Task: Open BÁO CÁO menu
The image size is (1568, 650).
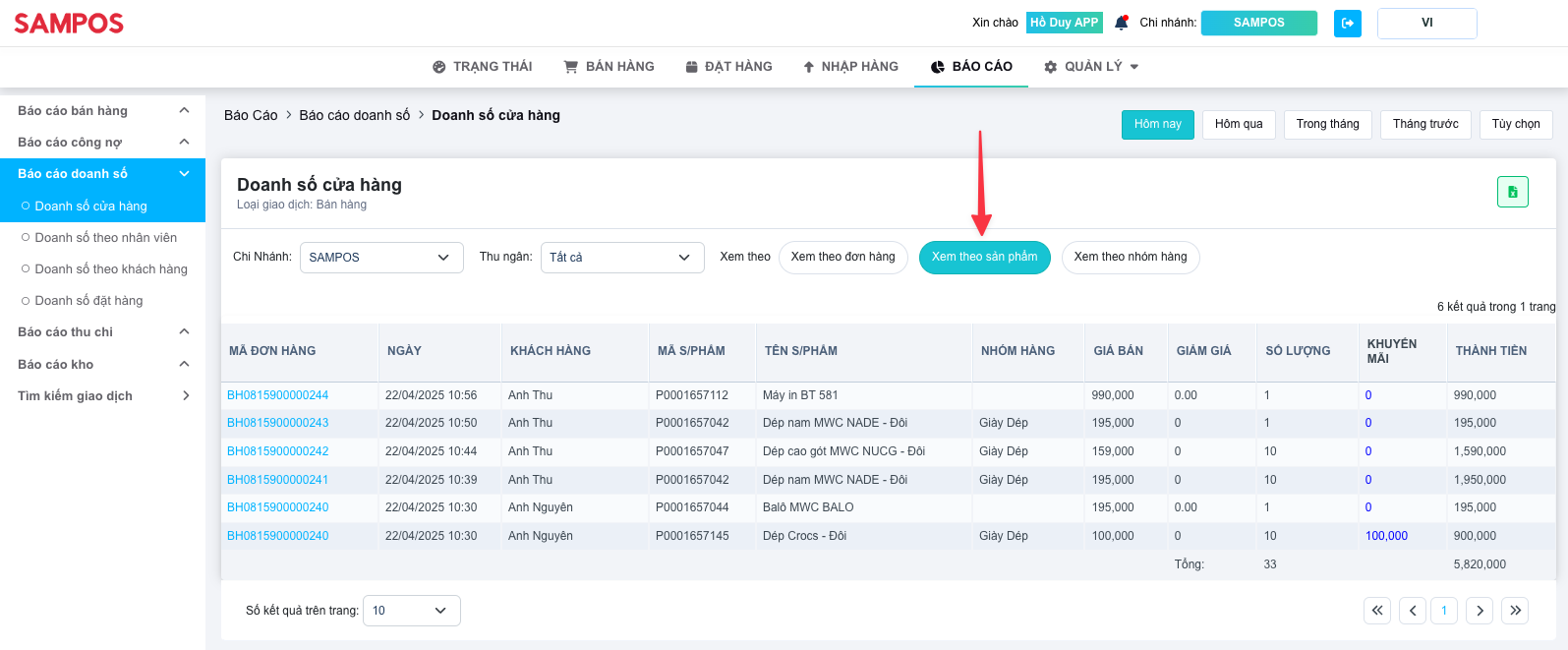Action: click(971, 67)
